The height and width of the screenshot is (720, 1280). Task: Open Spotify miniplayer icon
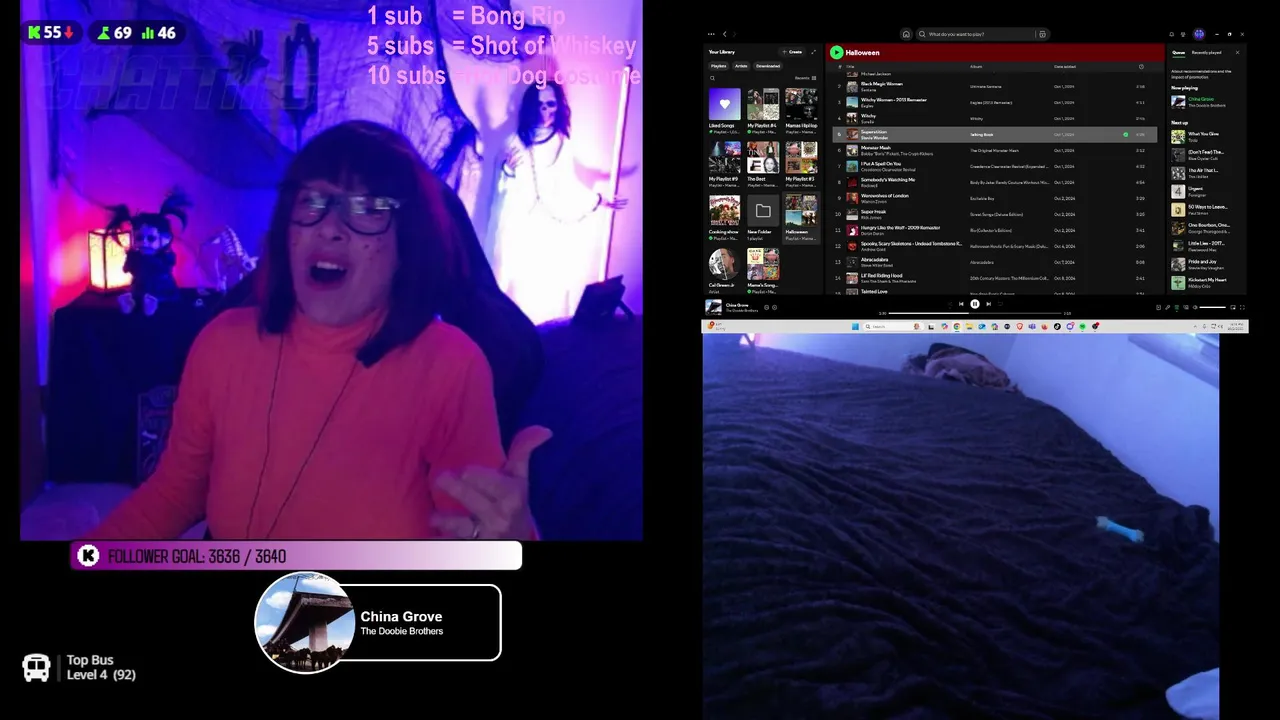1233,307
